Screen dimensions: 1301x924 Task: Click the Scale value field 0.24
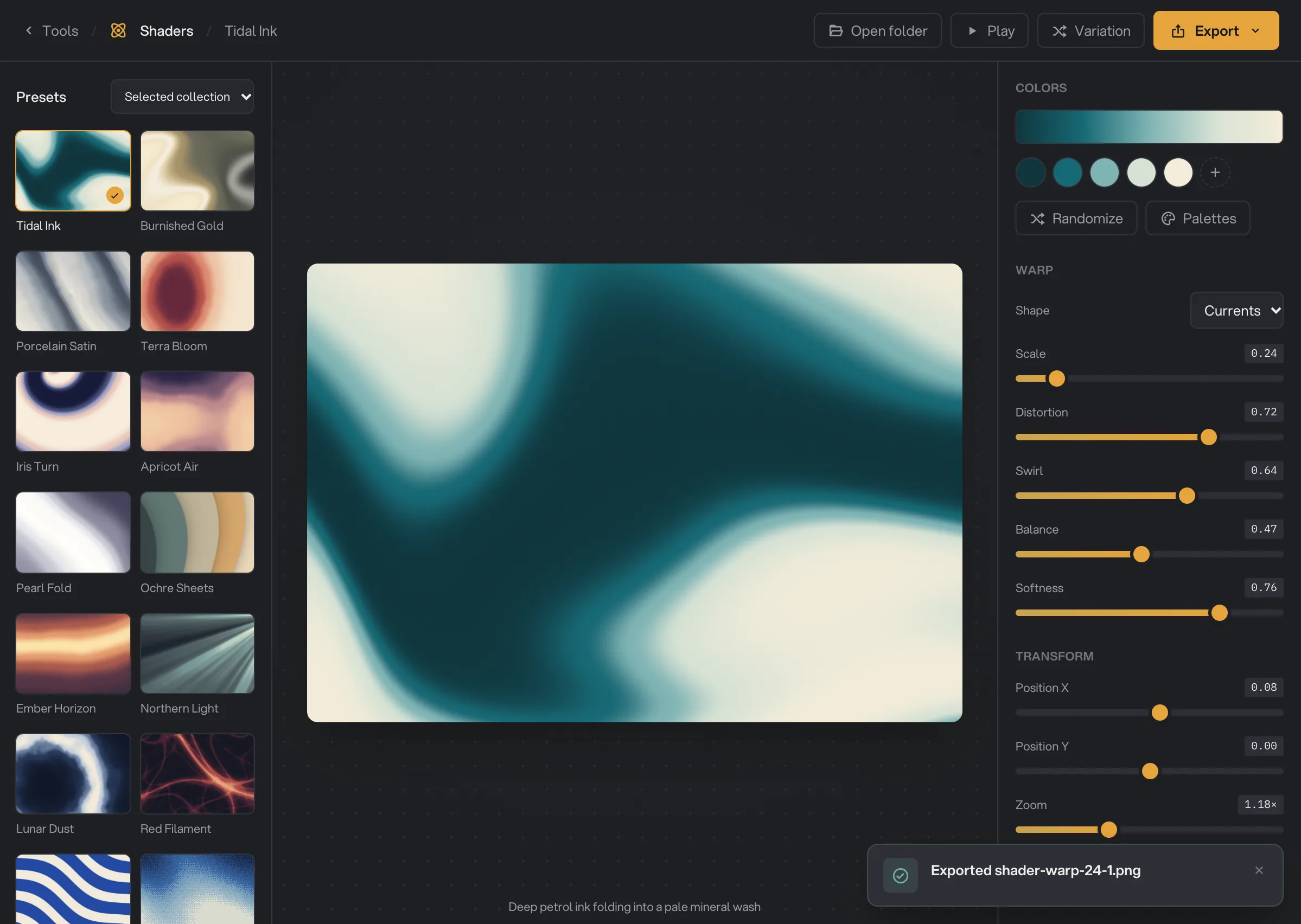[x=1263, y=354]
